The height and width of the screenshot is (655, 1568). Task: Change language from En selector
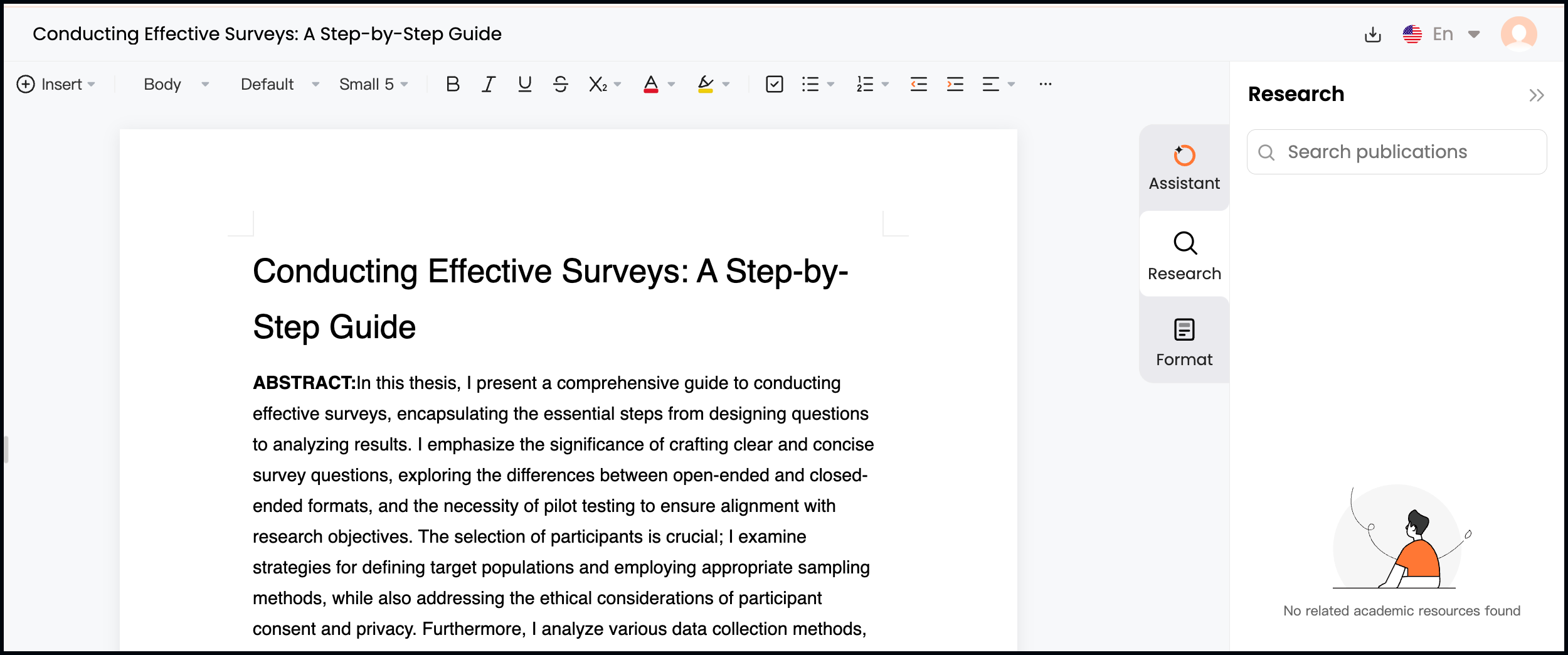(1441, 35)
